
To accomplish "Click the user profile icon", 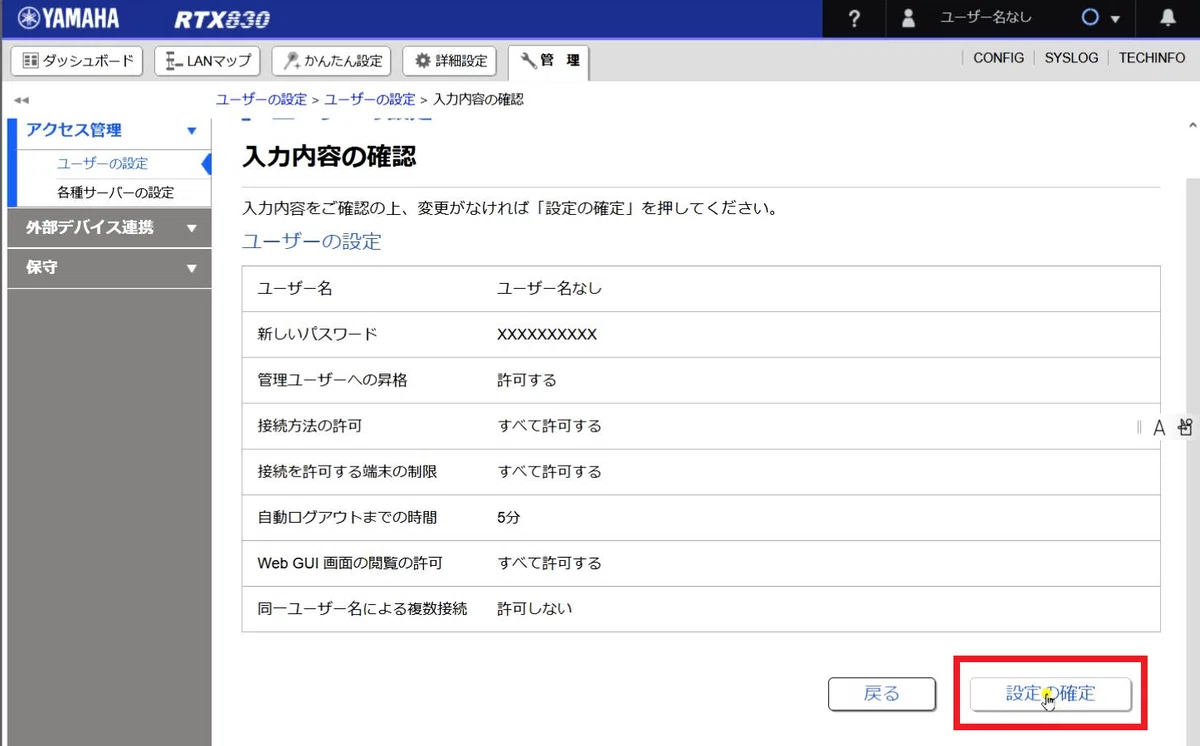I will tap(909, 18).
